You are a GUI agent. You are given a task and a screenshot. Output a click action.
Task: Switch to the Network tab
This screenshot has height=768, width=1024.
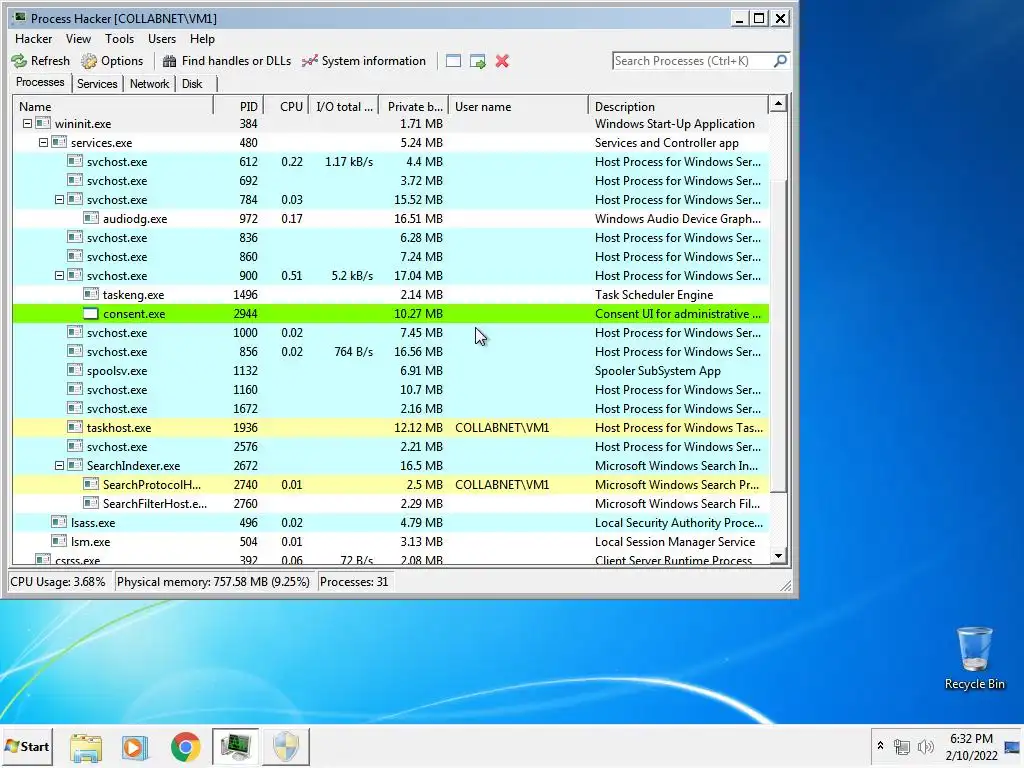pos(150,84)
